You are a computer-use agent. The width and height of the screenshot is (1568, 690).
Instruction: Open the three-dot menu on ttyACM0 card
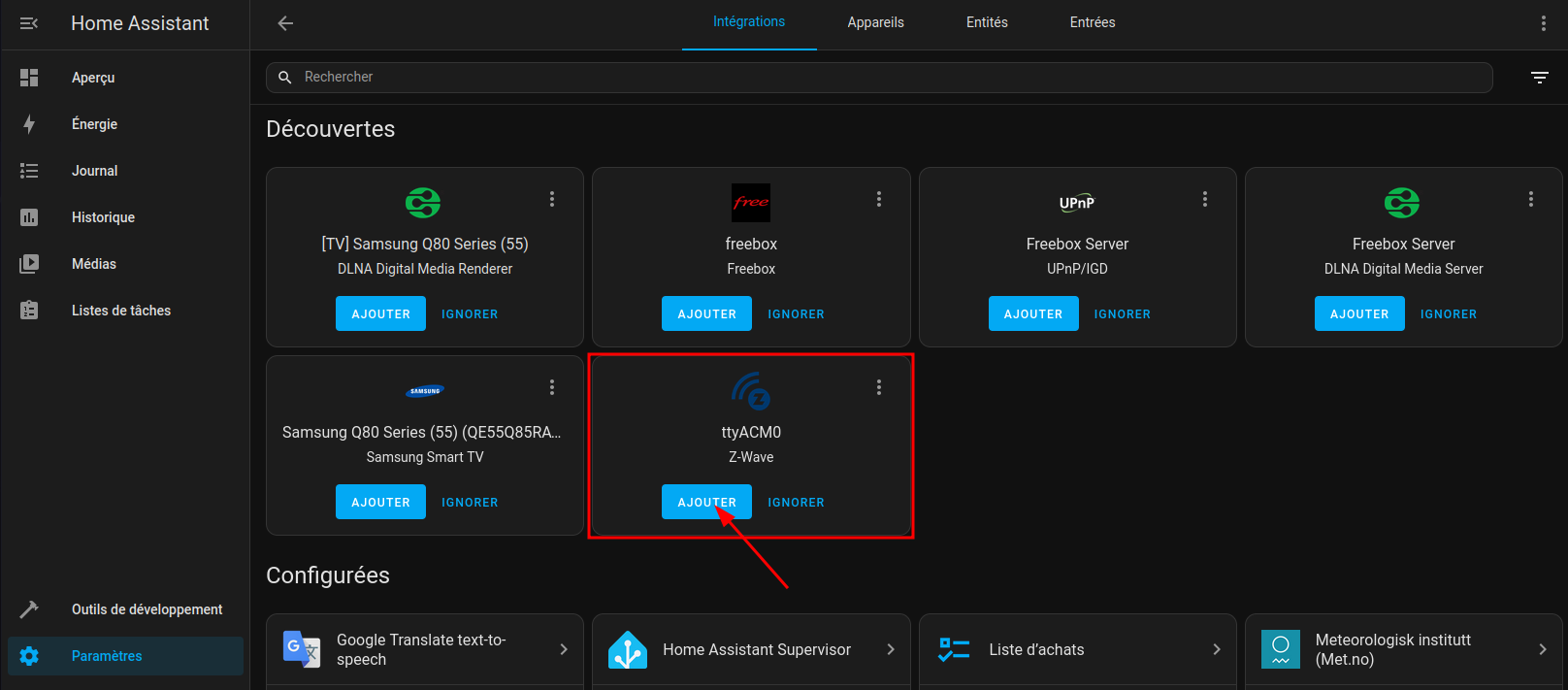[879, 387]
